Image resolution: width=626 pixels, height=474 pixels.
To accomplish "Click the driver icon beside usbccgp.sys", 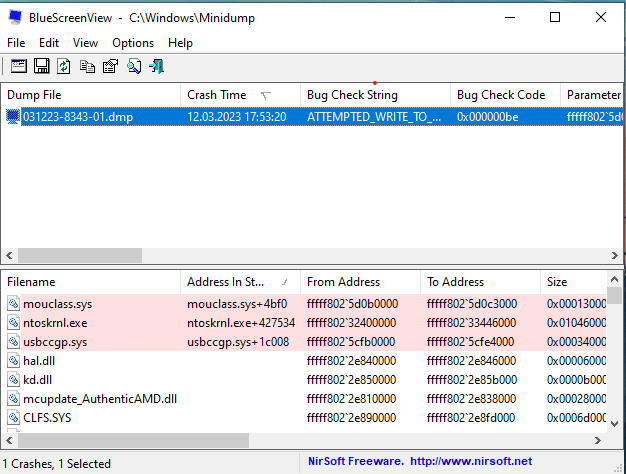I will (x=14, y=342).
